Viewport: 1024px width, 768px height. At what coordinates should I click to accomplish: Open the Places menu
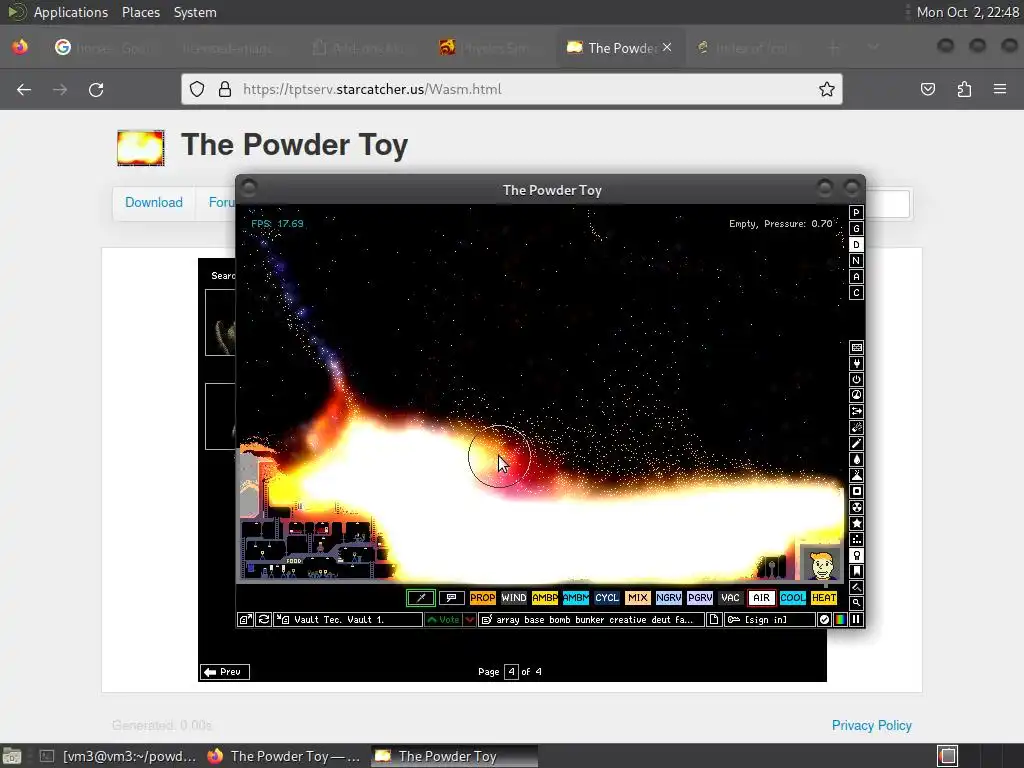(141, 12)
